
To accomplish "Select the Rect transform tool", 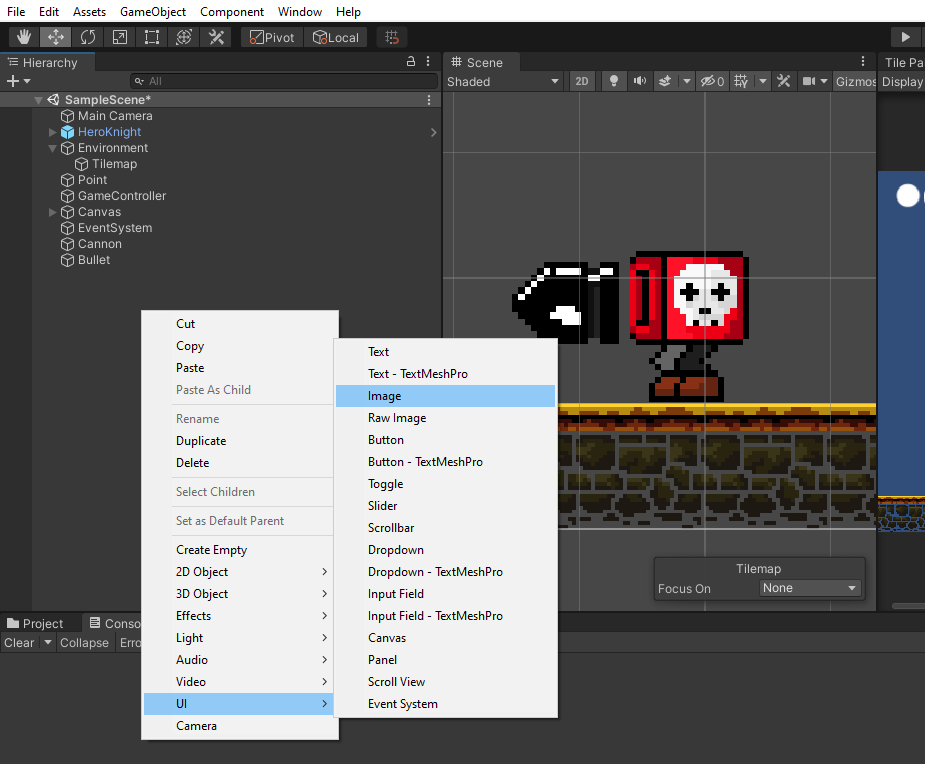I will click(152, 36).
